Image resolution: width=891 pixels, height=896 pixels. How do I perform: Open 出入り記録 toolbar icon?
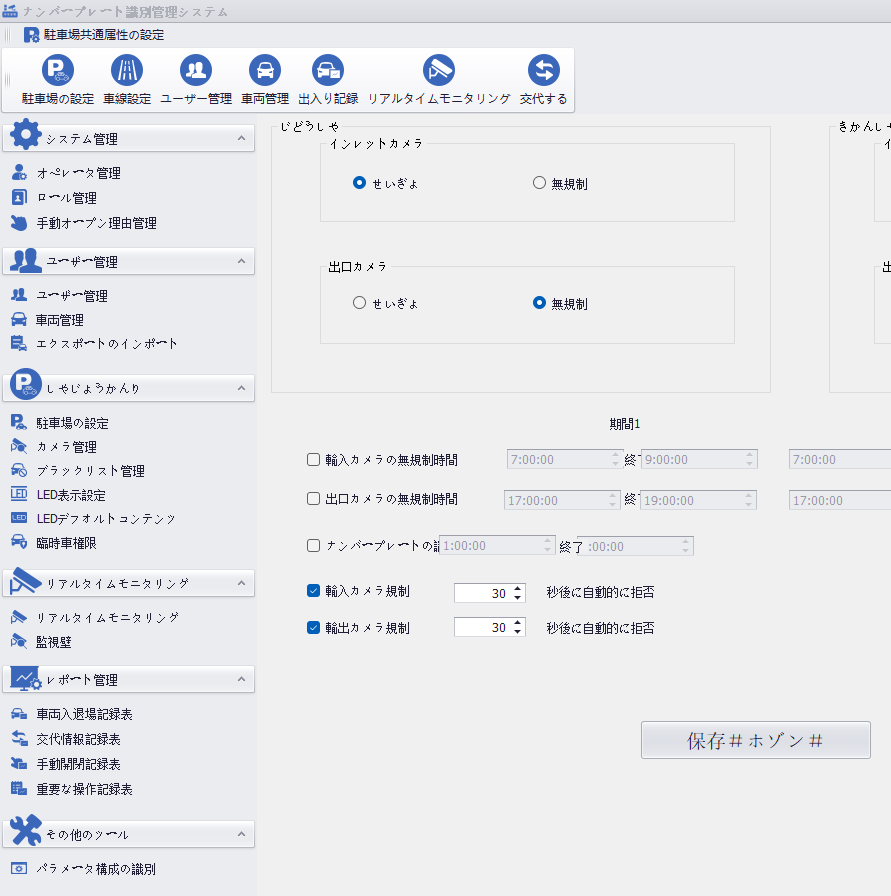point(328,71)
